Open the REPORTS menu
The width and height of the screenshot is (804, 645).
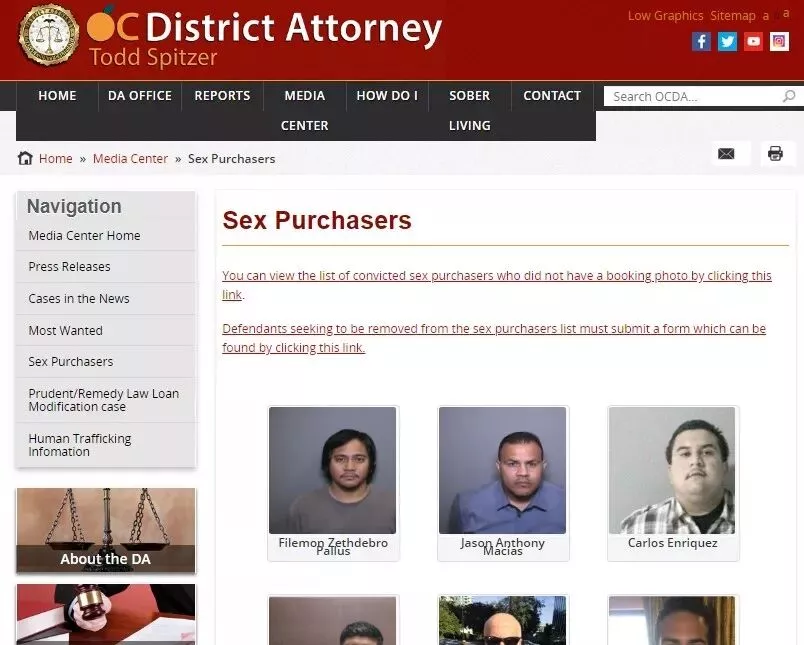coord(222,96)
